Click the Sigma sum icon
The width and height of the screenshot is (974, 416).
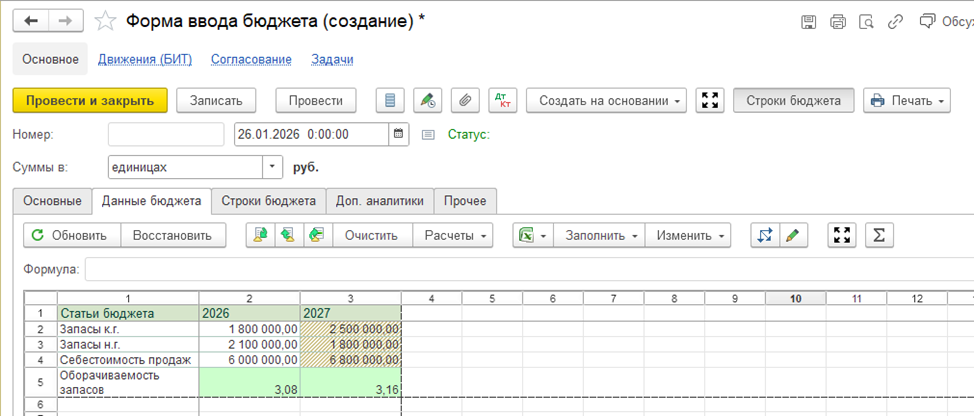click(879, 235)
